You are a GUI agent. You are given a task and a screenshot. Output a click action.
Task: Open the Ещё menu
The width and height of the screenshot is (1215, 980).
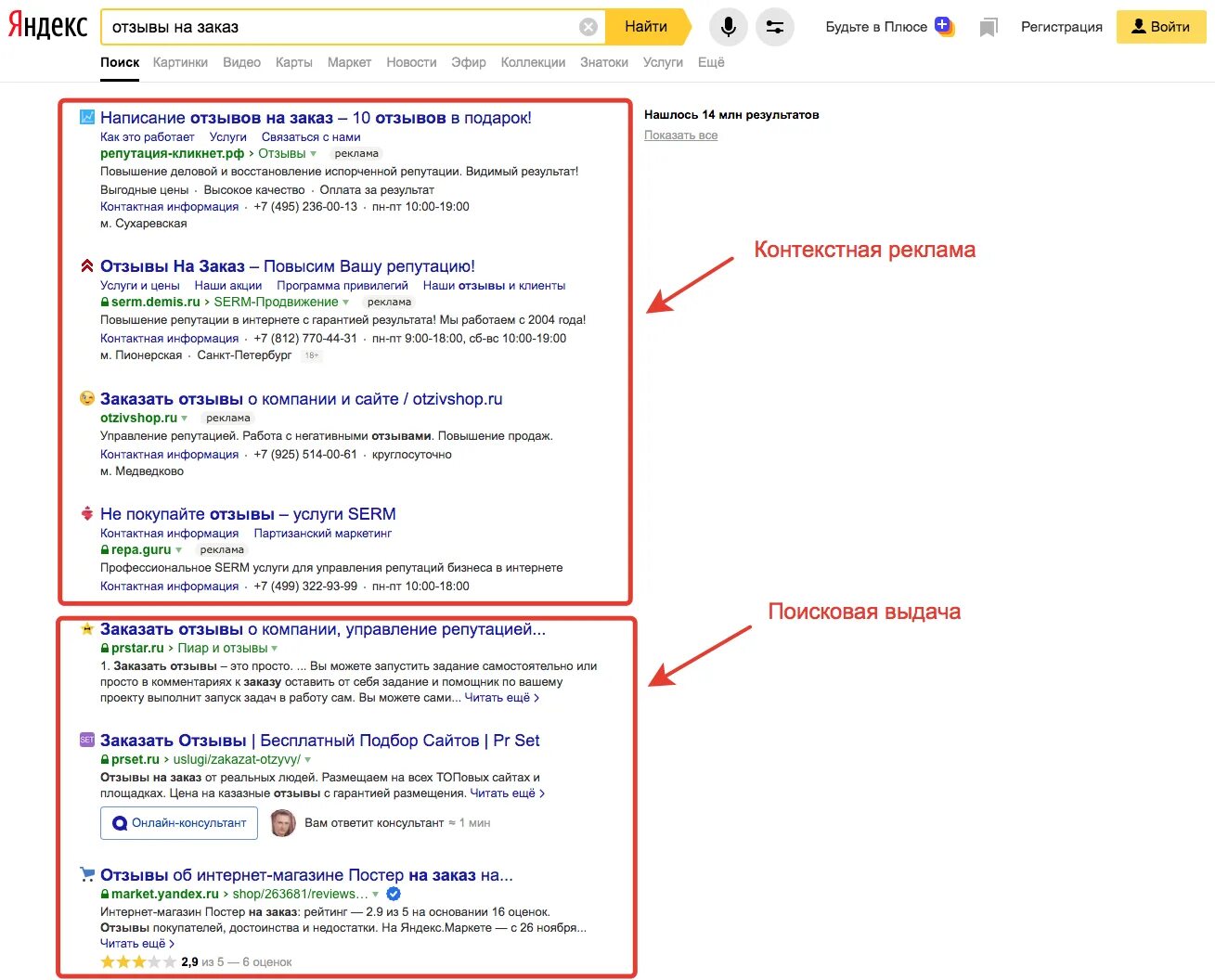(x=711, y=62)
